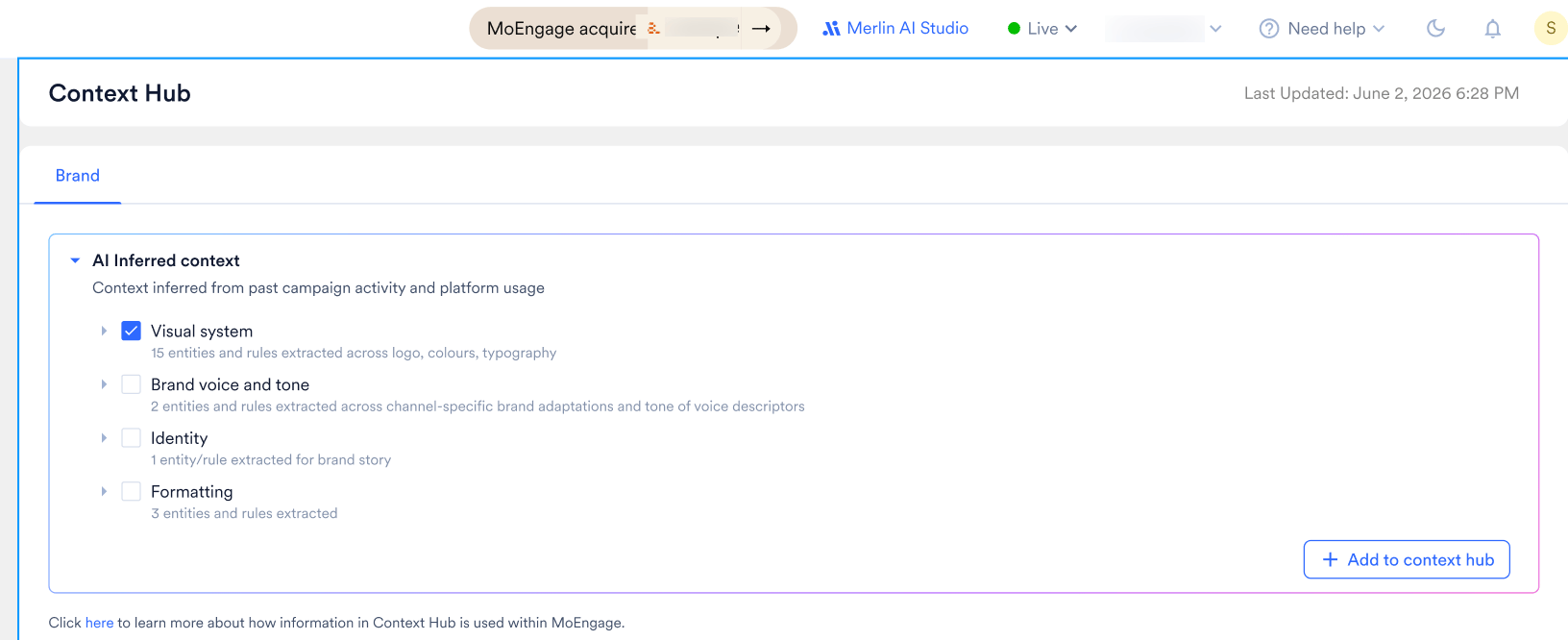1568x640 pixels.
Task: Collapse the AI Inferred context section
Action: pos(75,260)
